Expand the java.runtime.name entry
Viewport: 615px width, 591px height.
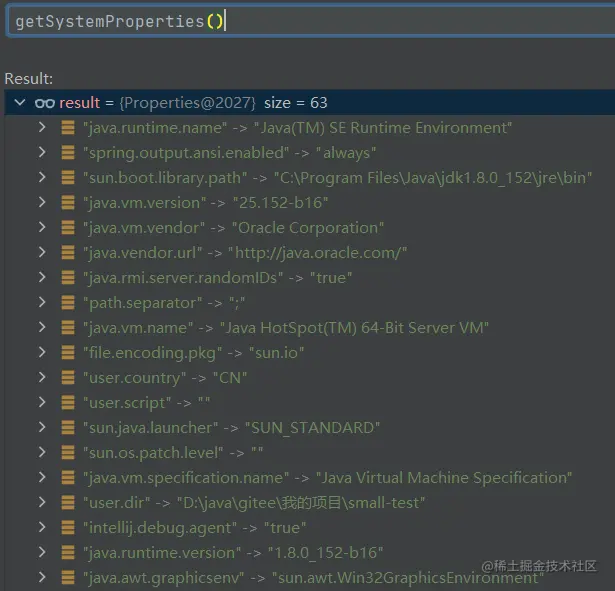42,127
